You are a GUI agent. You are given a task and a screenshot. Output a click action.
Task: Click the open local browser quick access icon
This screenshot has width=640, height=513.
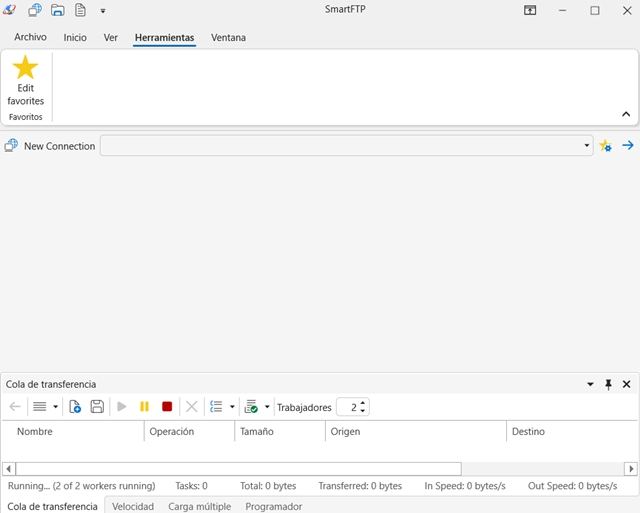[x=58, y=10]
